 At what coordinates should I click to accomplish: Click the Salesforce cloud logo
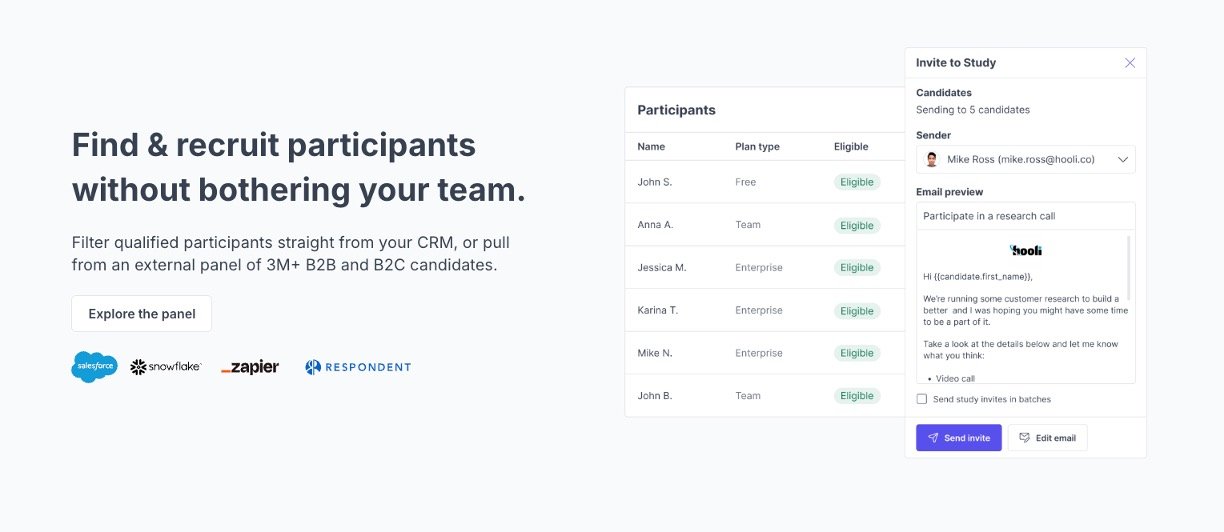[x=94, y=367]
